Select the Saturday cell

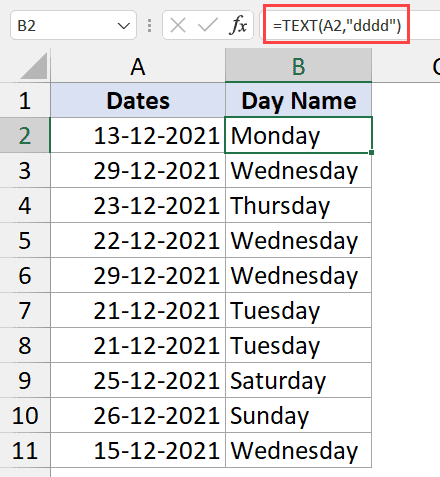tap(298, 380)
